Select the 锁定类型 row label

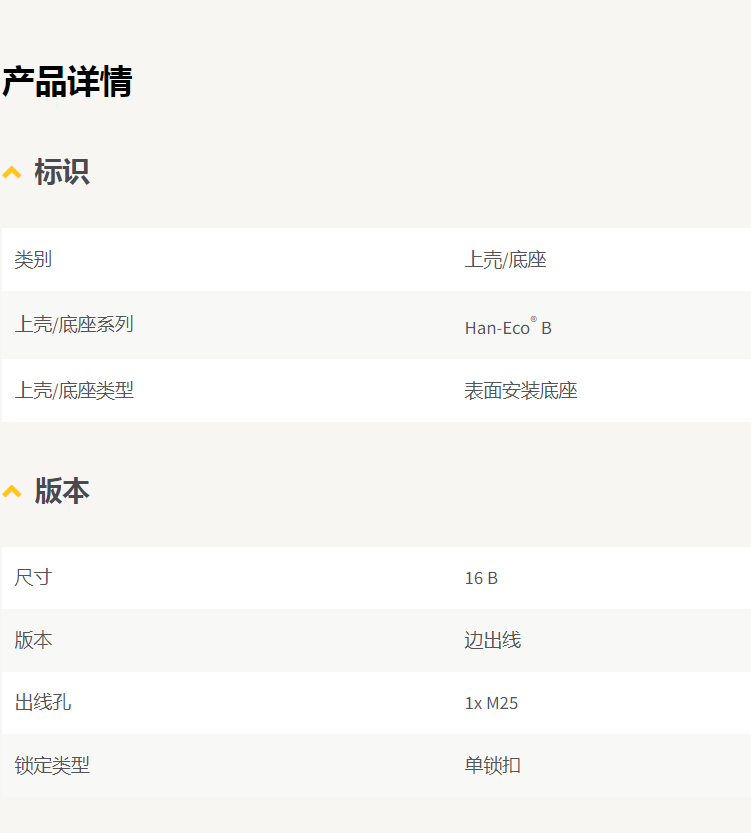(52, 766)
